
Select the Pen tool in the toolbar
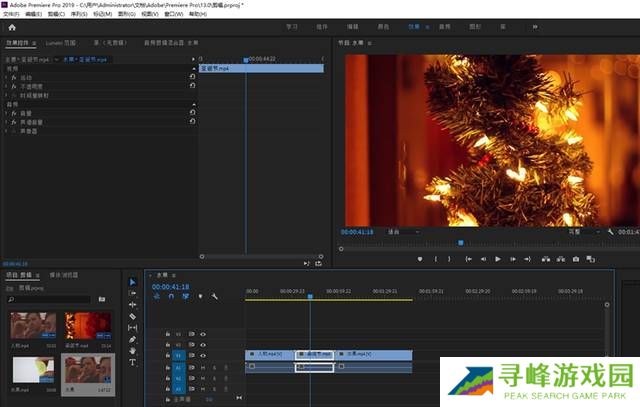(x=133, y=339)
